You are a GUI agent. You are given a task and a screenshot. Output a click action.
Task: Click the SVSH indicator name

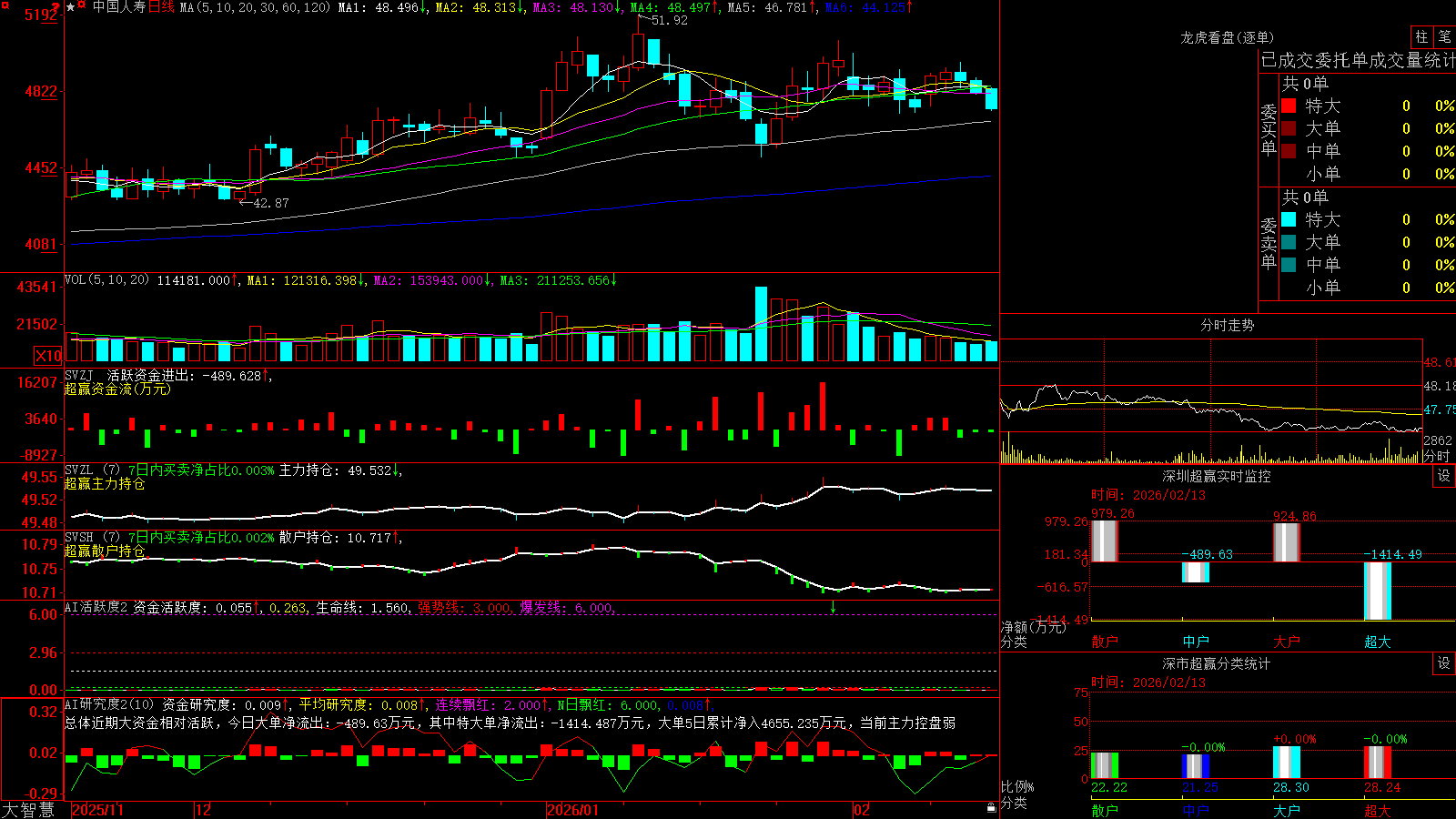79,538
